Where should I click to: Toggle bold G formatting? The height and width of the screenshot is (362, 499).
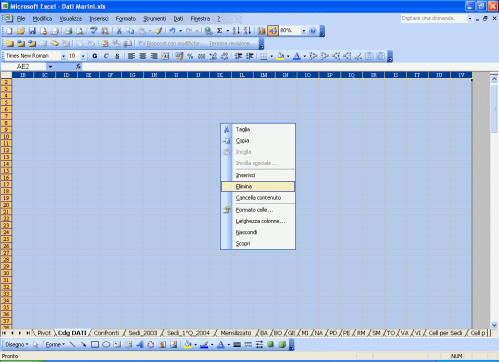point(95,56)
